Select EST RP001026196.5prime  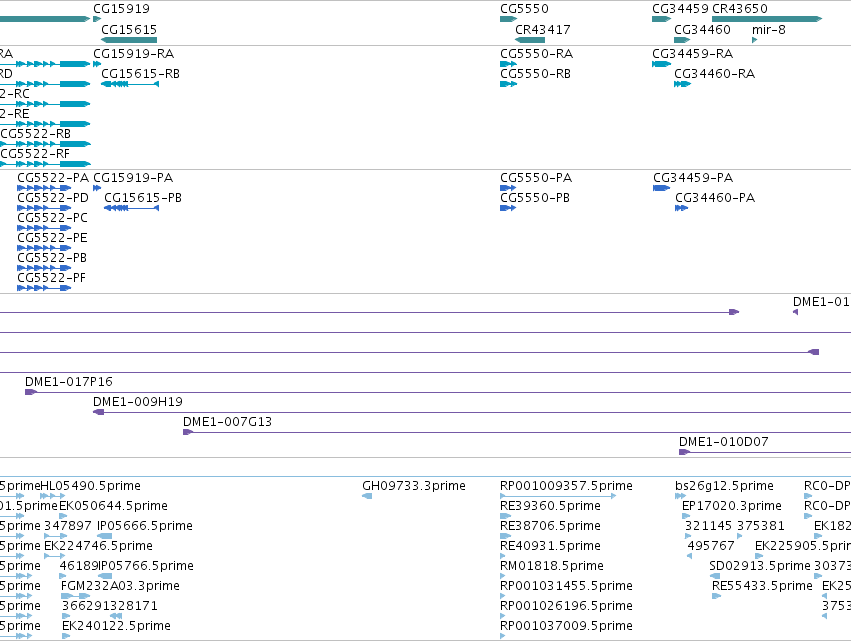click(567, 606)
